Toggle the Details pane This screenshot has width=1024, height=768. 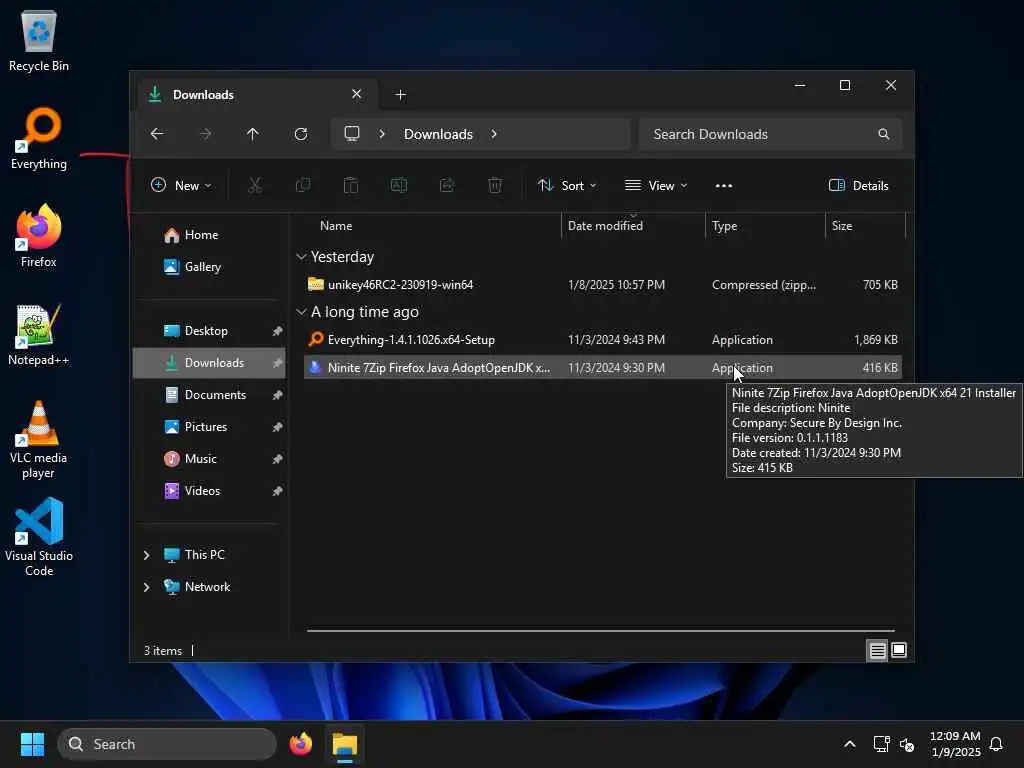[859, 185]
